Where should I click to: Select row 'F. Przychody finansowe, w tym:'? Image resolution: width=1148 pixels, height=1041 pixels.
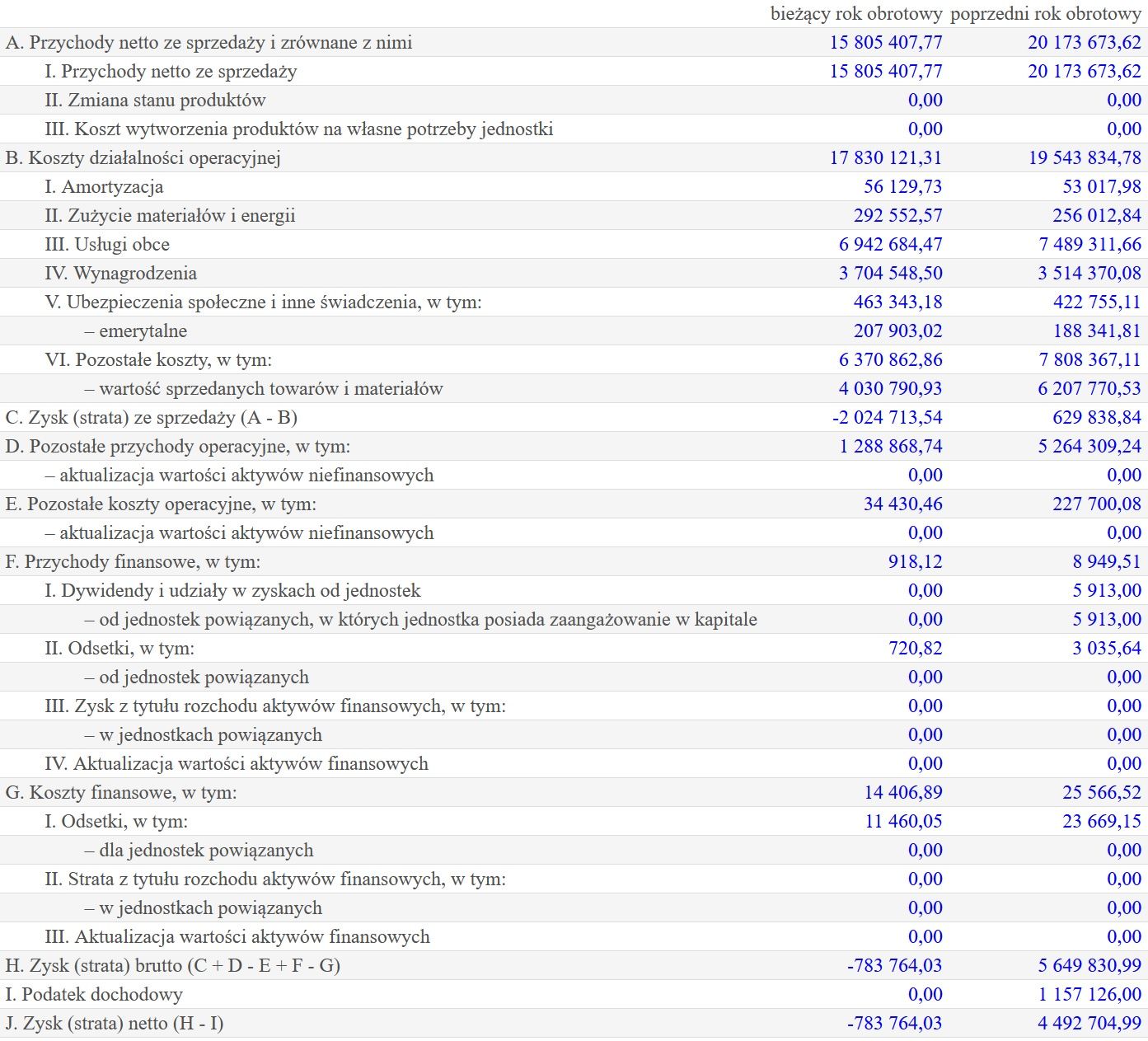click(x=574, y=561)
